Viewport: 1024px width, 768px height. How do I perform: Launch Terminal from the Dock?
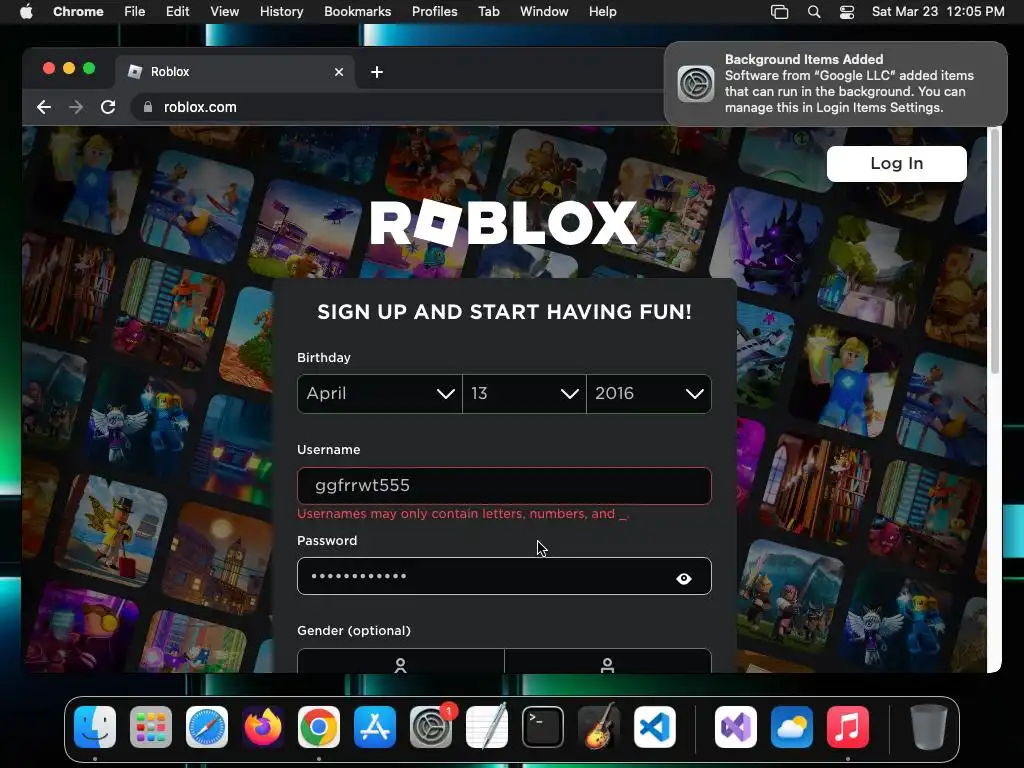tap(543, 727)
